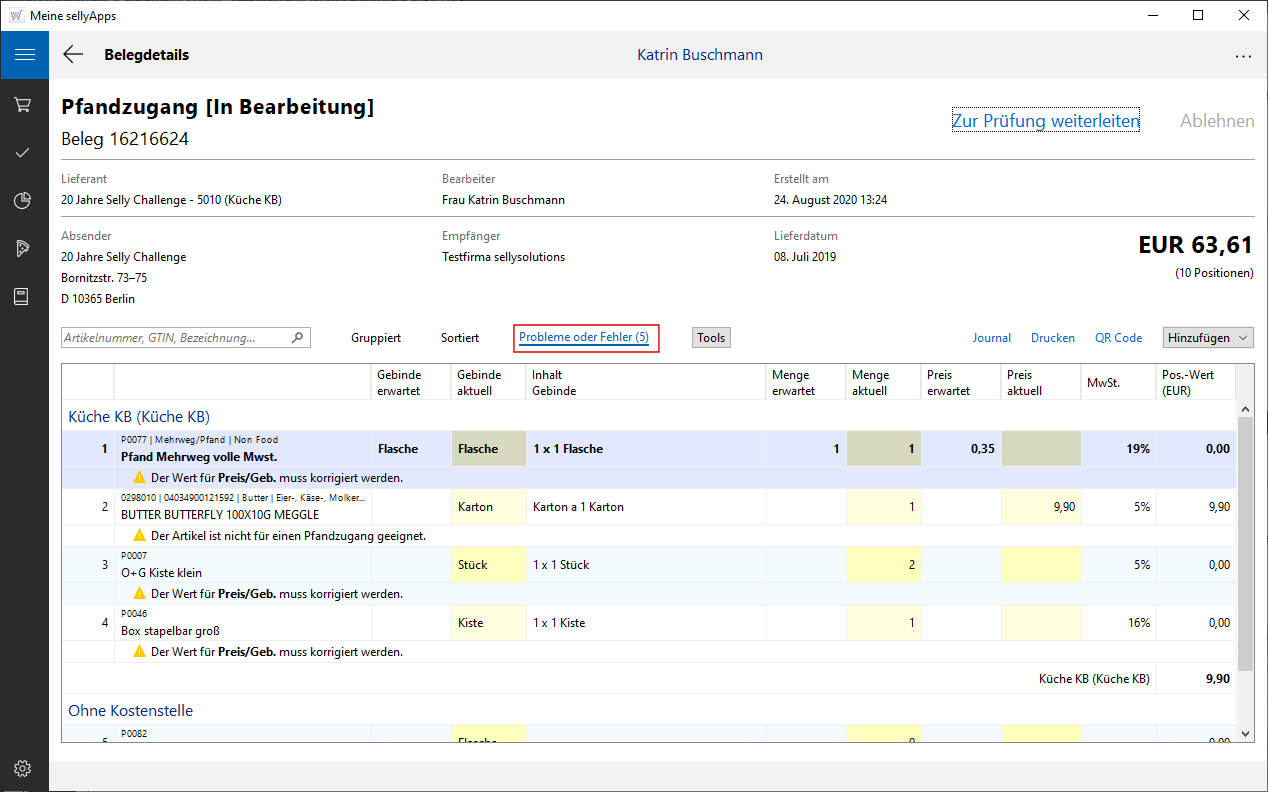Viewport: 1268px width, 792px height.
Task: Expand the Hinzufügen dropdown
Action: pyautogui.click(x=1208, y=338)
